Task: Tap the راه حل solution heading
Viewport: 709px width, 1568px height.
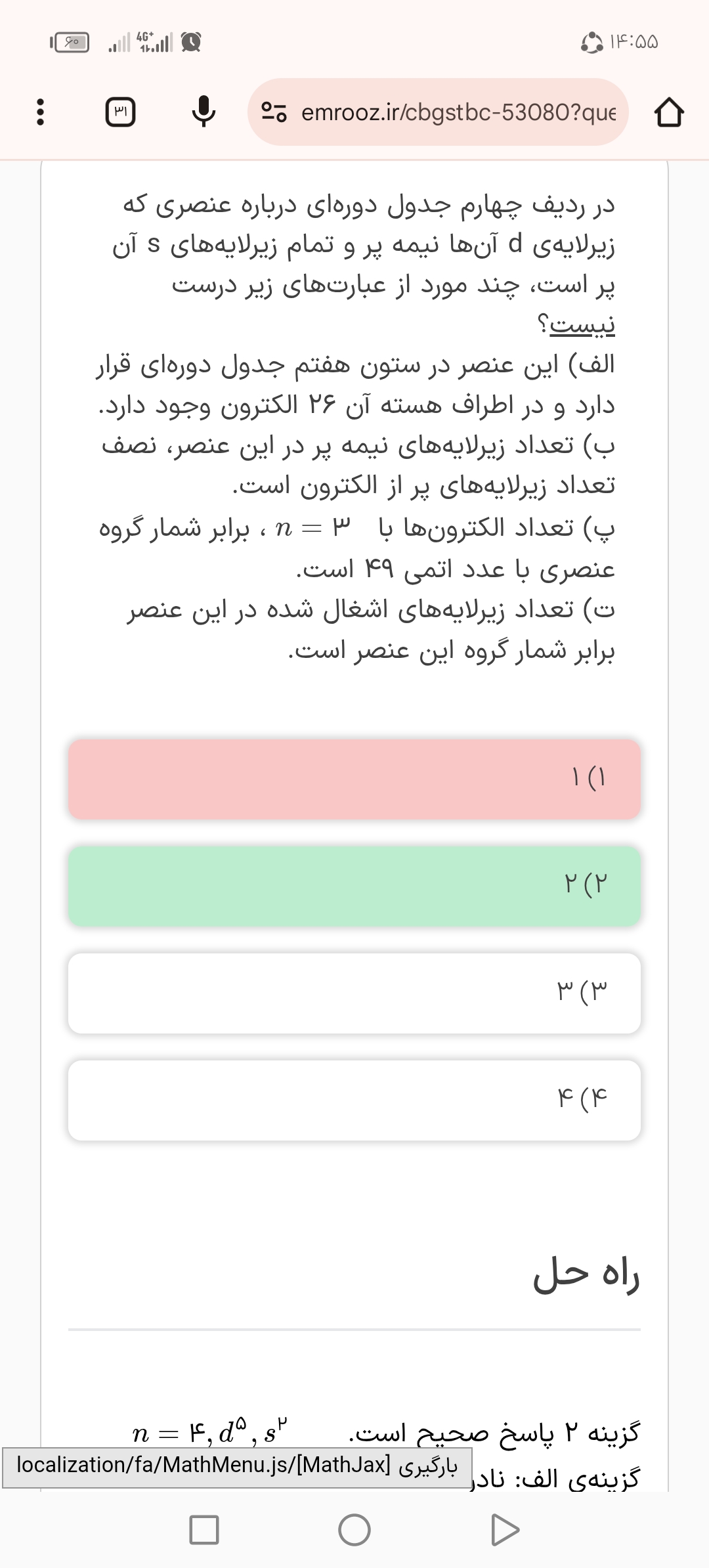Action: pos(586,1274)
